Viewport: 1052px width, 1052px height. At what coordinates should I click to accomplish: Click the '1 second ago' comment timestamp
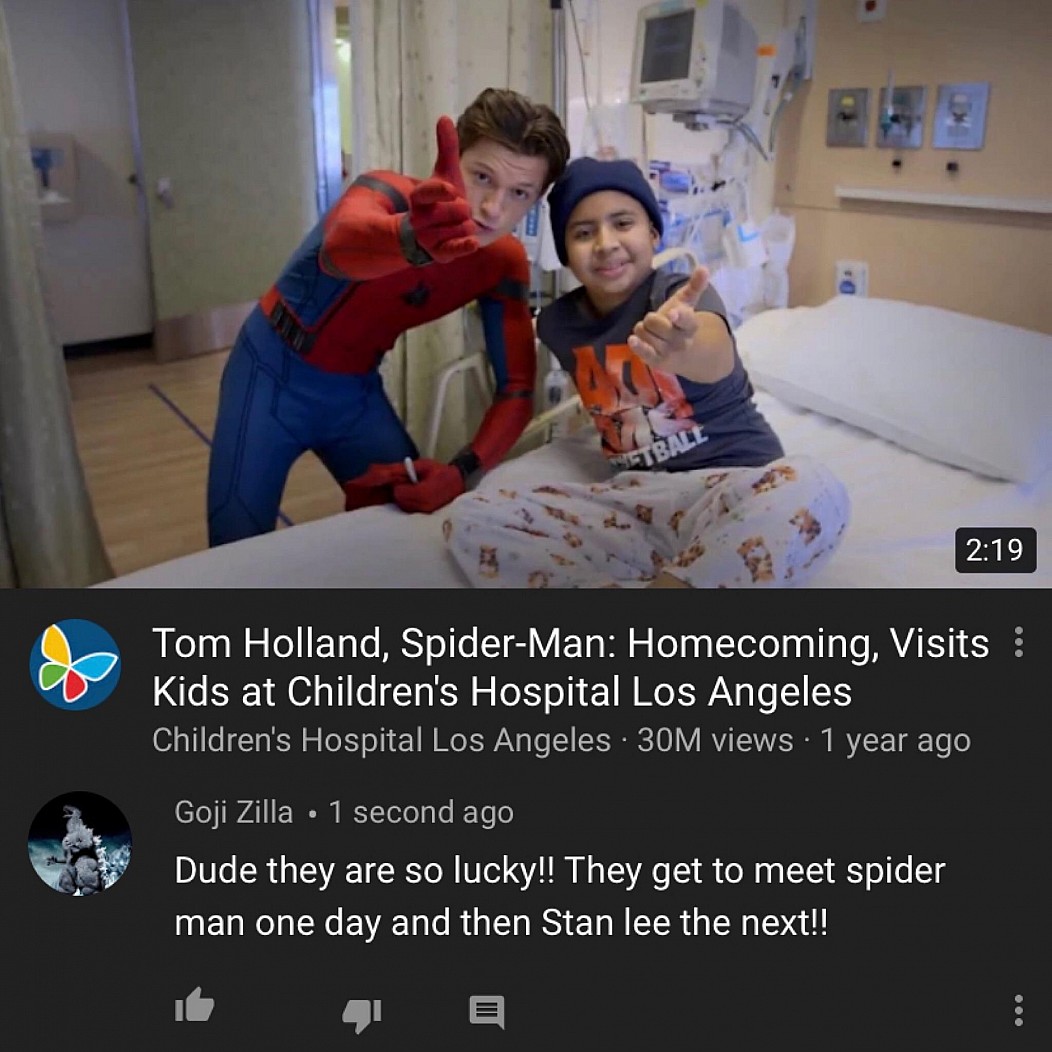pyautogui.click(x=421, y=812)
